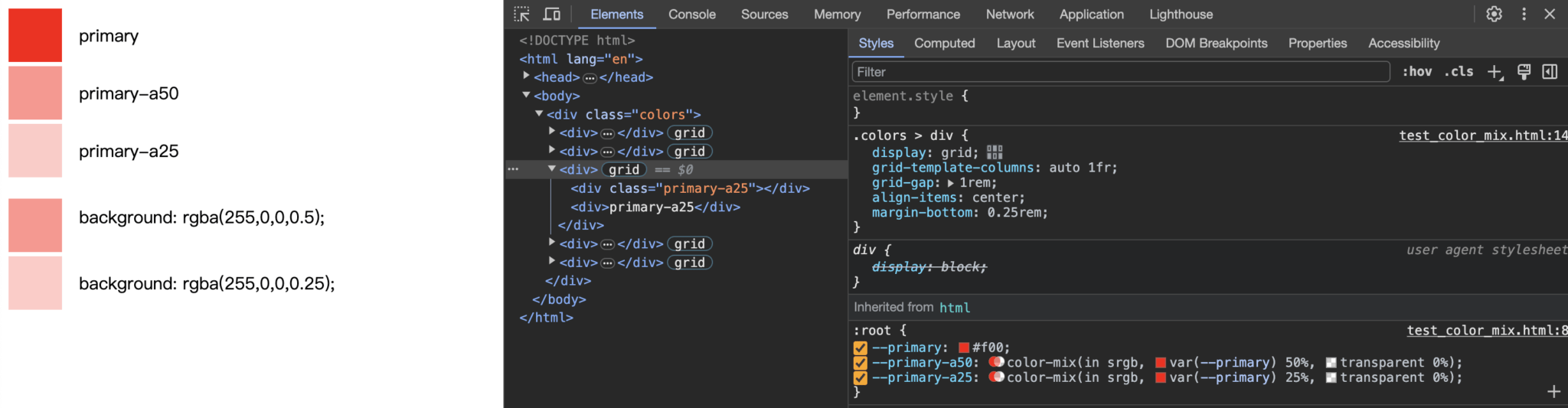Toggle the --primary-a25 property checkbox

coord(861,377)
